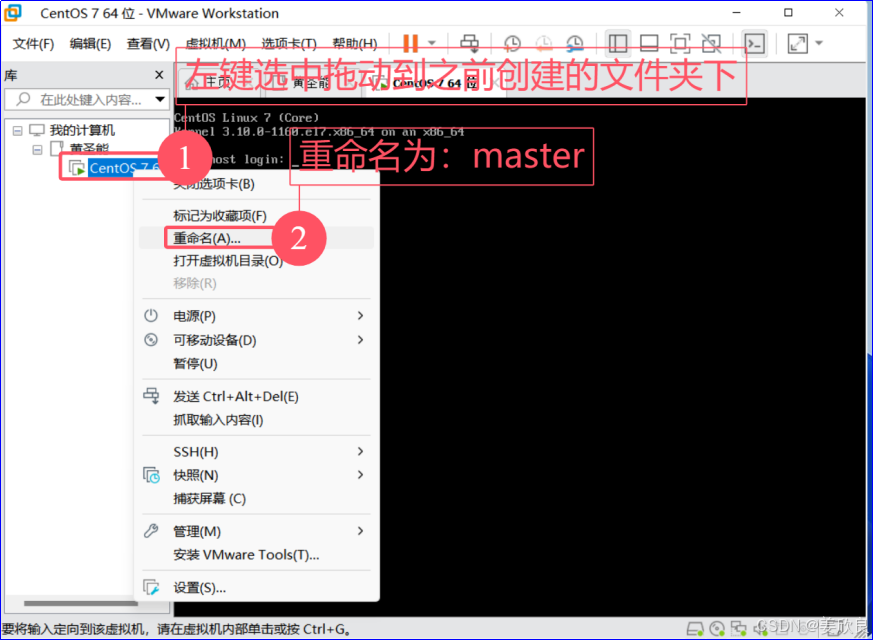Close the library panel
874x641 pixels.
point(159,75)
